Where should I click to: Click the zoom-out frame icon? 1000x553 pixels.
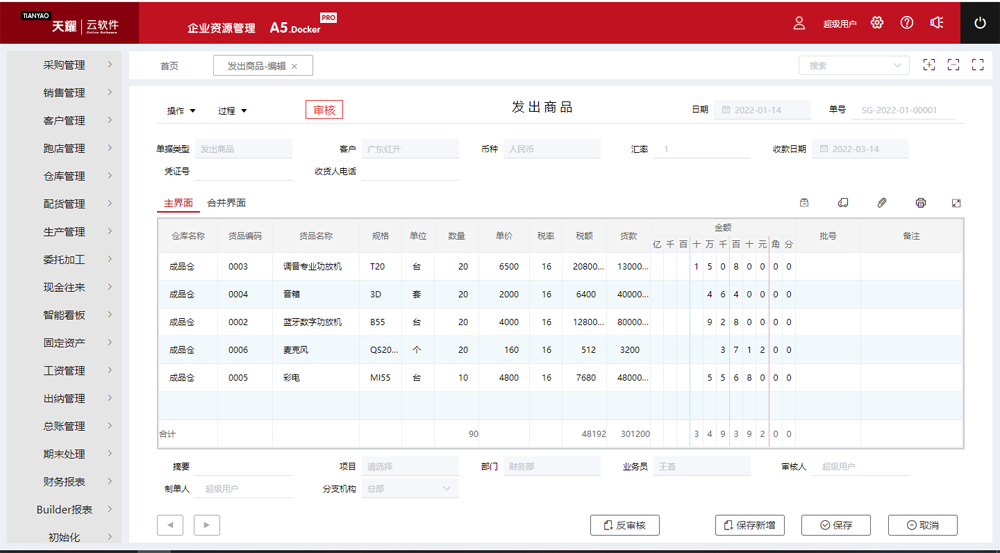tap(953, 65)
